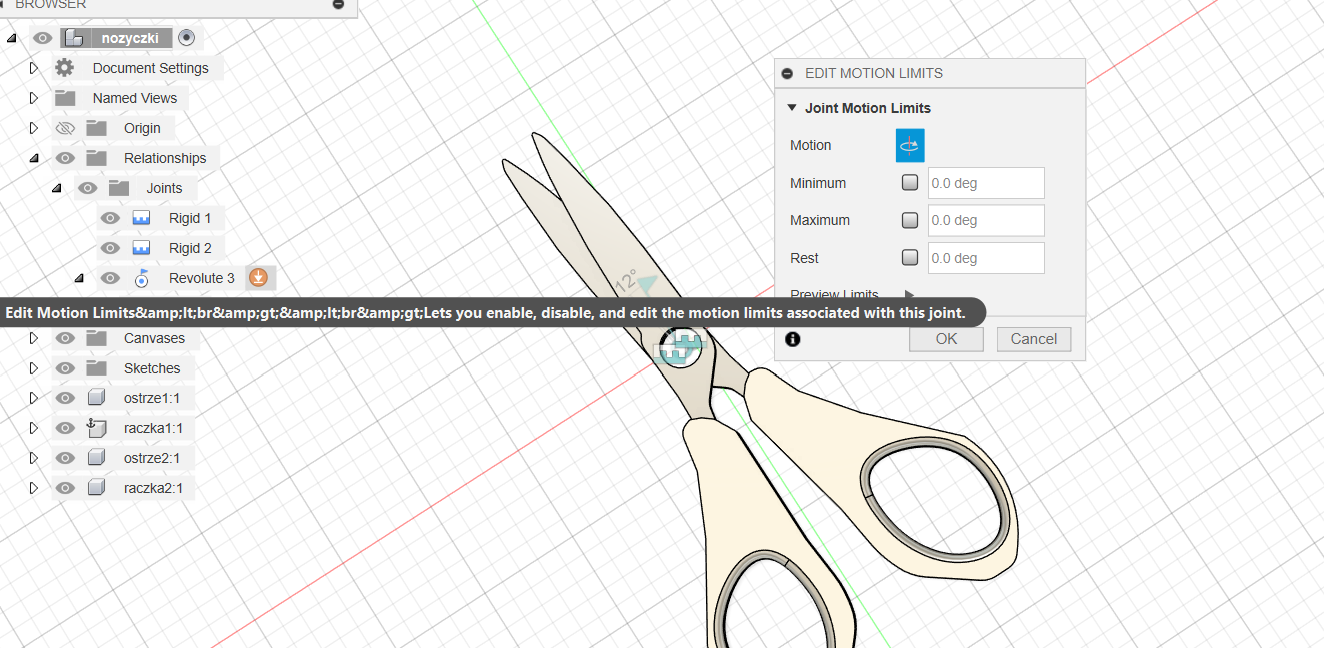Click the Revolute 3 joint icon in browser

[141, 278]
